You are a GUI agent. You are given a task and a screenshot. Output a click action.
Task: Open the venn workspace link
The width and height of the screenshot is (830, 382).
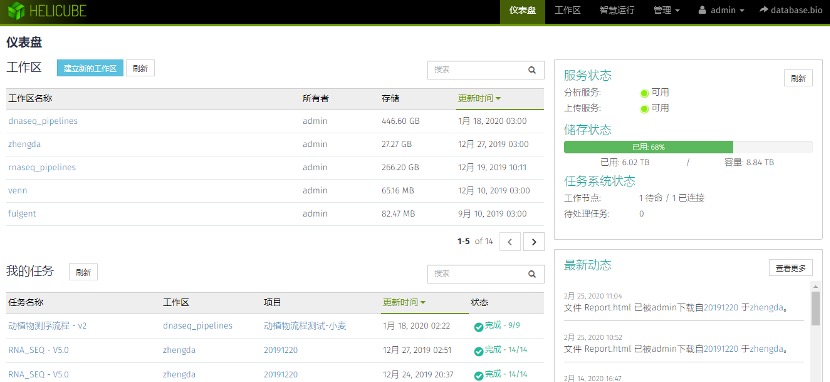[x=17, y=190]
